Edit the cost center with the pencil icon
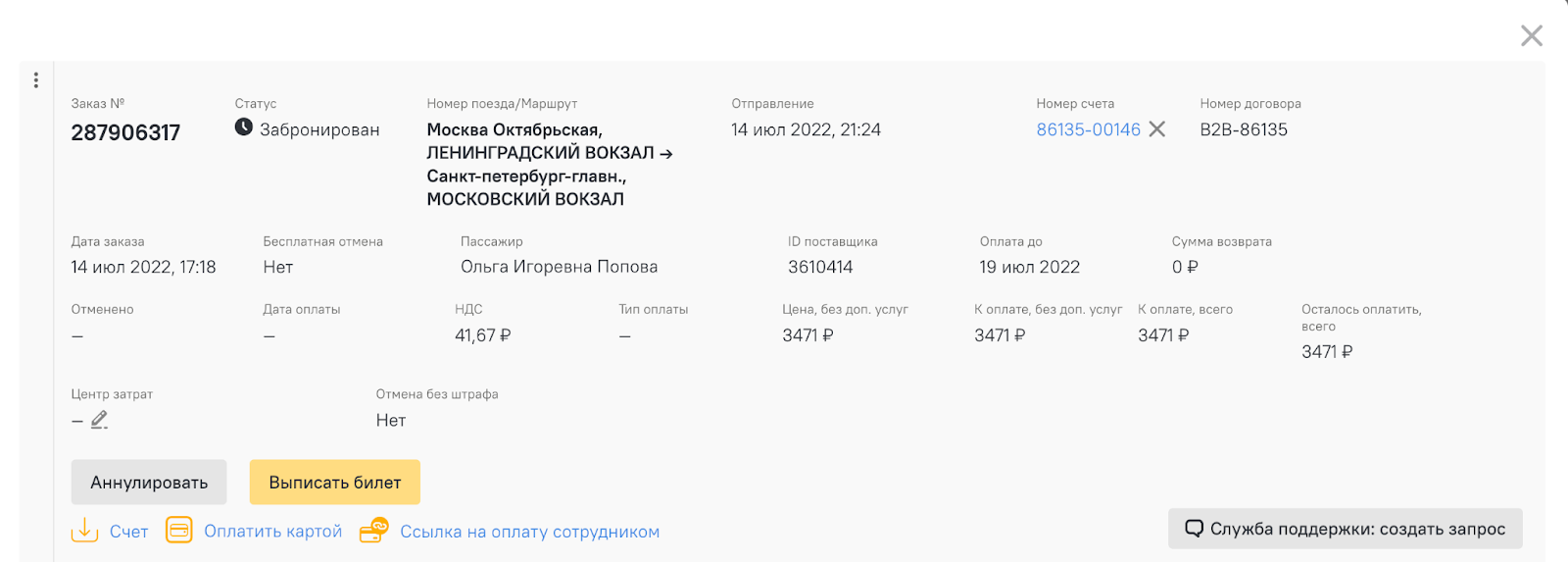Image resolution: width=1568 pixels, height=562 pixels. [99, 420]
